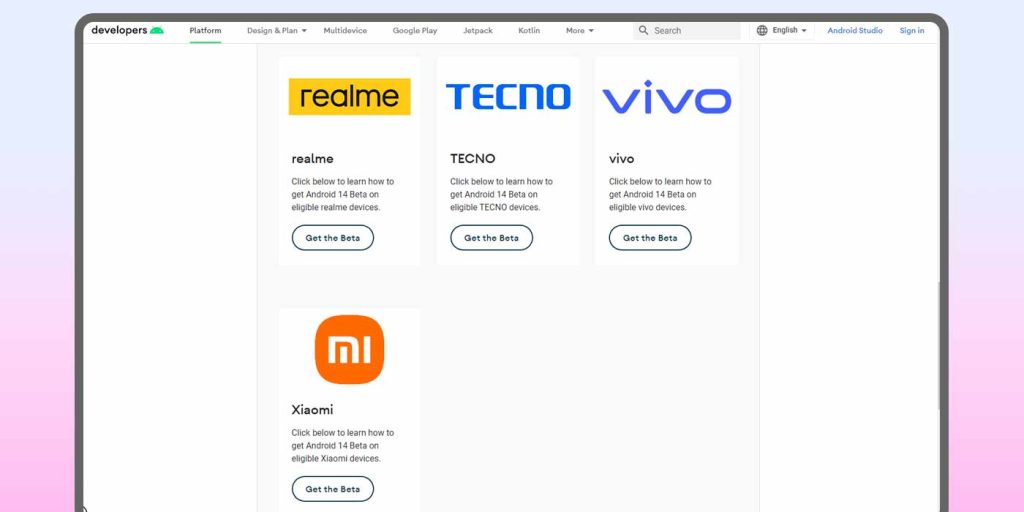Click the TECNO logo image
The width and height of the screenshot is (1024, 512).
coord(508,97)
